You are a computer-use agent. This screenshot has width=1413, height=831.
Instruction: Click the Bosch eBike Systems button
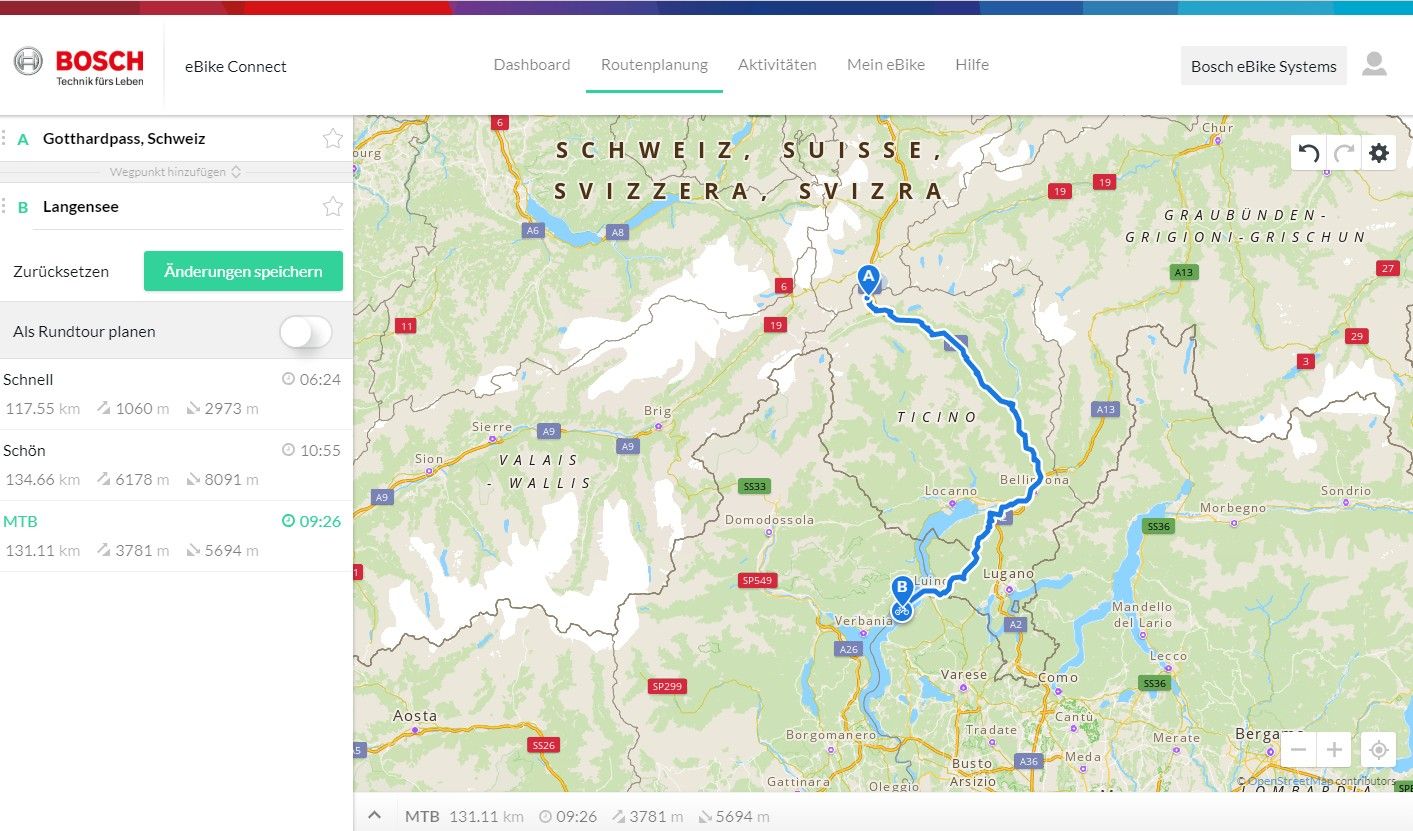coord(1264,66)
